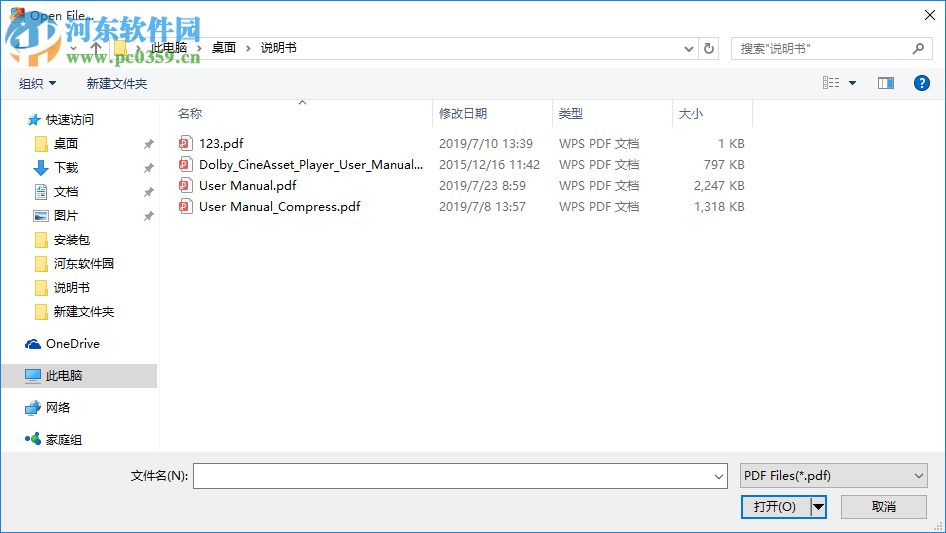Click the date 2019/7/23 8:59
This screenshot has height=533, width=946.
pos(482,185)
